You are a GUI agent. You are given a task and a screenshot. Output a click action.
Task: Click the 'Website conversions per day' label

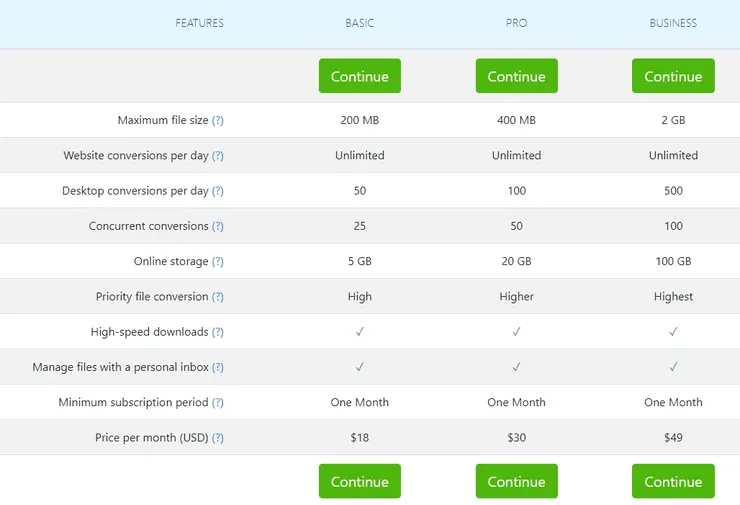[x=136, y=156]
